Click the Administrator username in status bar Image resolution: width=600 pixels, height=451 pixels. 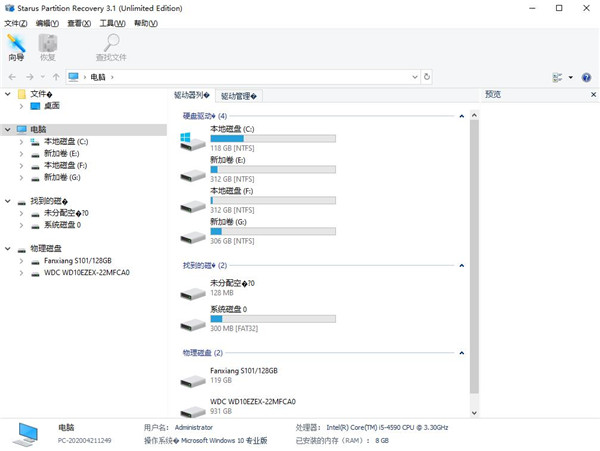pyautogui.click(x=194, y=428)
